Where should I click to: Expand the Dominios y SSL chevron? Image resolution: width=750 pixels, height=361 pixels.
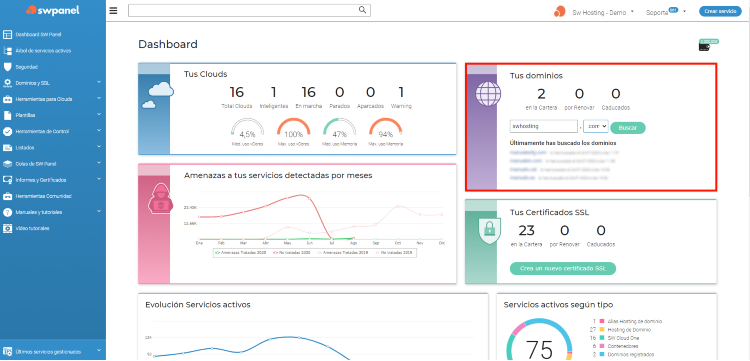pyautogui.click(x=99, y=82)
